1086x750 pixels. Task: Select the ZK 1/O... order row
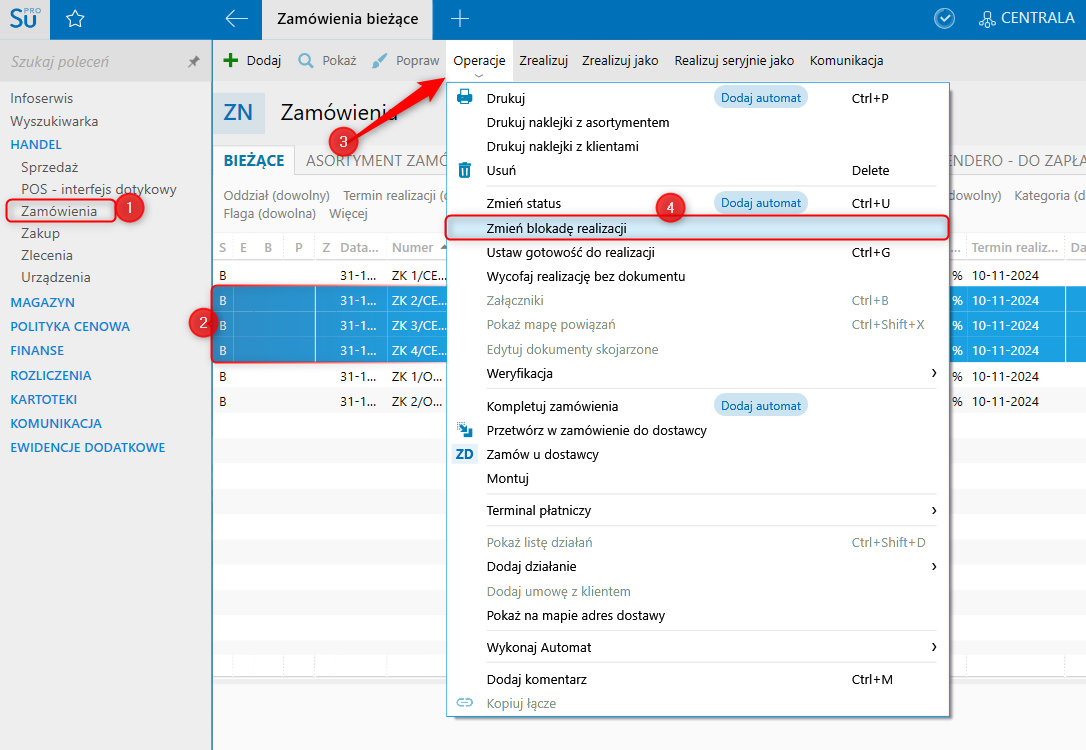413,376
